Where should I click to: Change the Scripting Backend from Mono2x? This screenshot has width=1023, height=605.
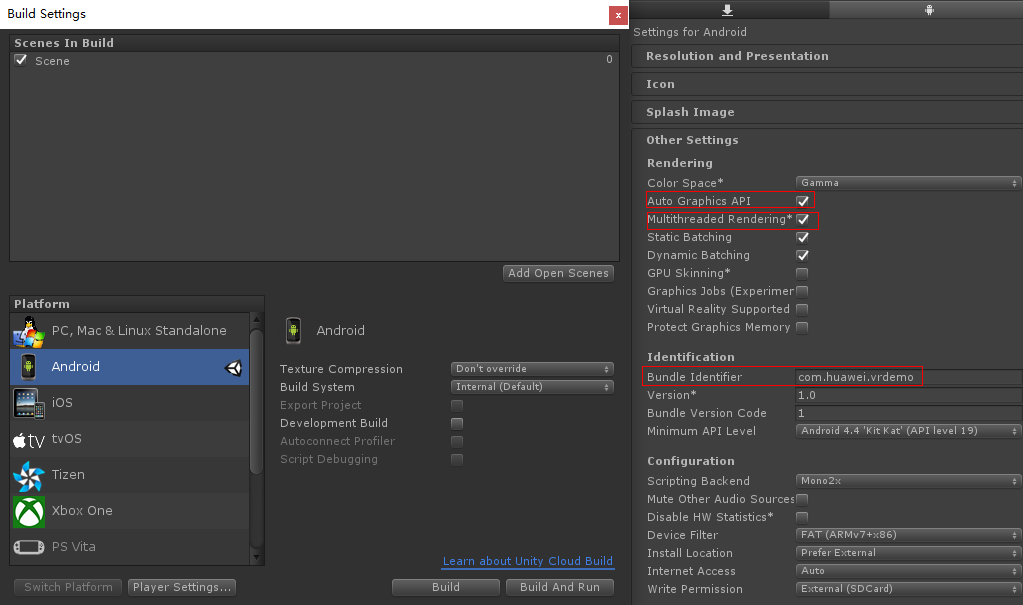pyautogui.click(x=906, y=481)
